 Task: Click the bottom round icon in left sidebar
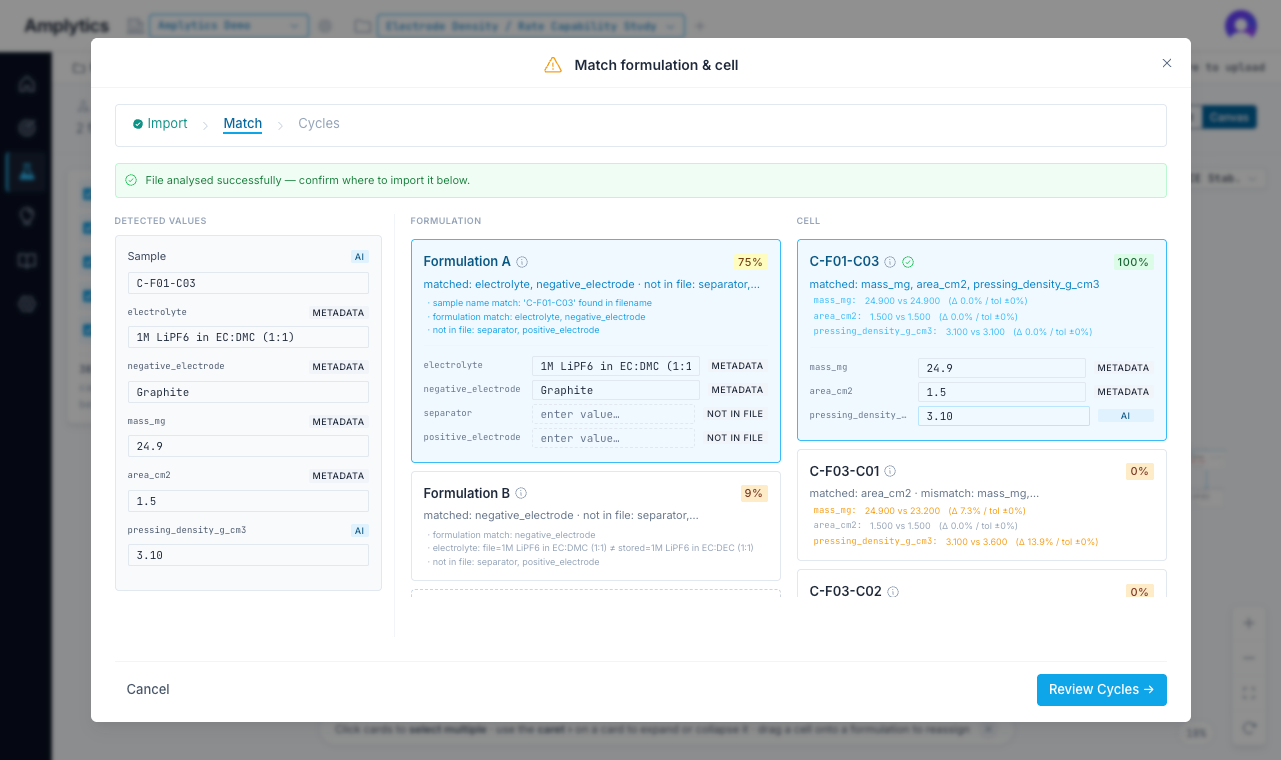tap(27, 305)
